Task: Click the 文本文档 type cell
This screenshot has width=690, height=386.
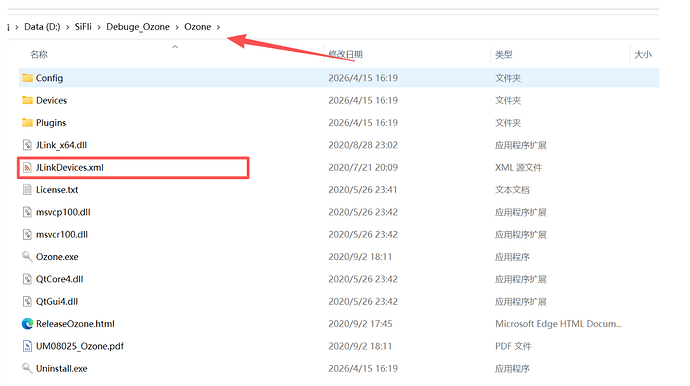Action: coord(512,190)
